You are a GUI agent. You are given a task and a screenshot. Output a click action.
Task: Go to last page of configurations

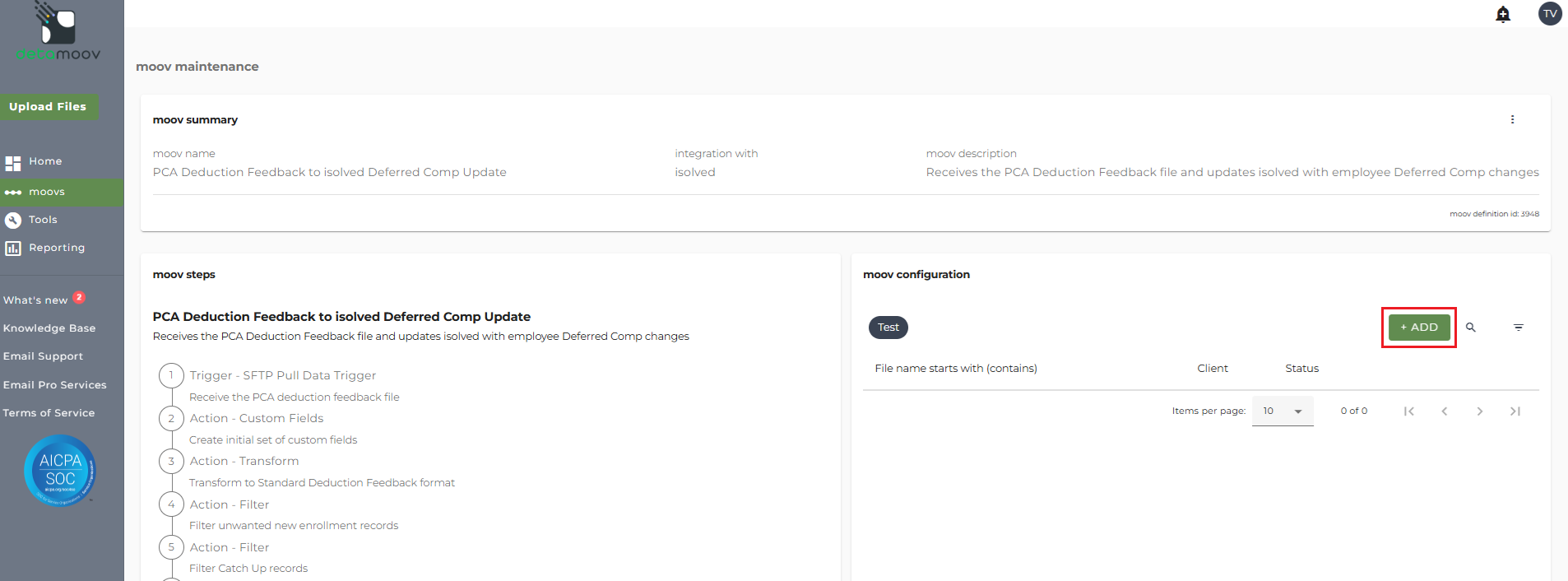(x=1515, y=411)
